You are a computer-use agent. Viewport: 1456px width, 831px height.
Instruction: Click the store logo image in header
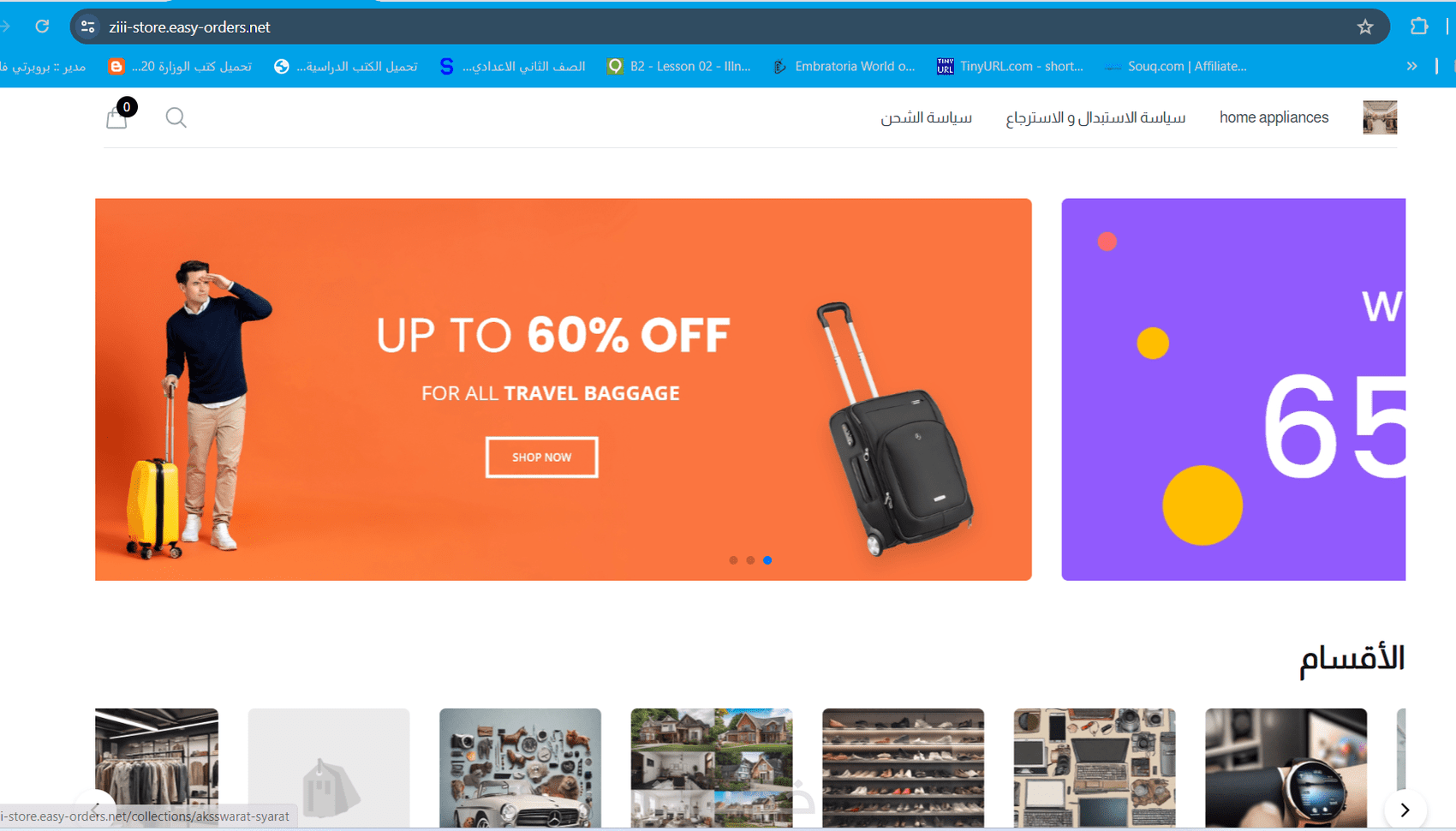point(1380,117)
